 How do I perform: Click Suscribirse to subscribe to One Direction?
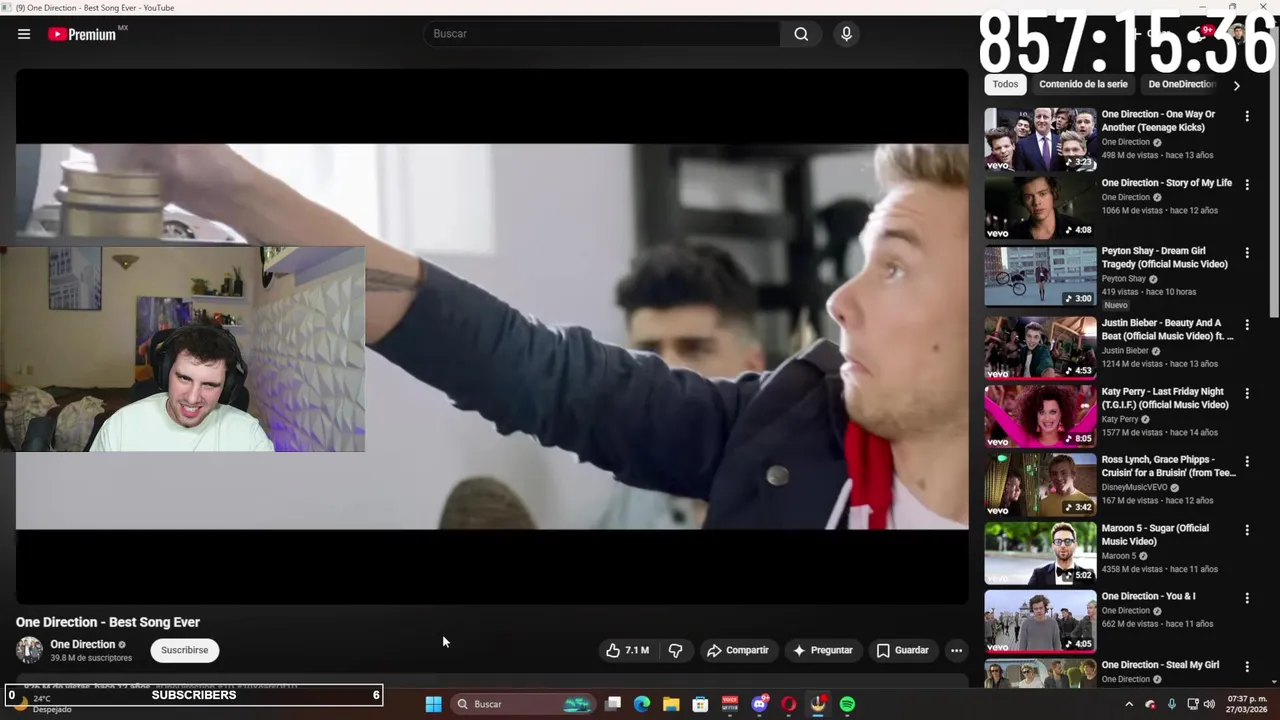[x=185, y=650]
